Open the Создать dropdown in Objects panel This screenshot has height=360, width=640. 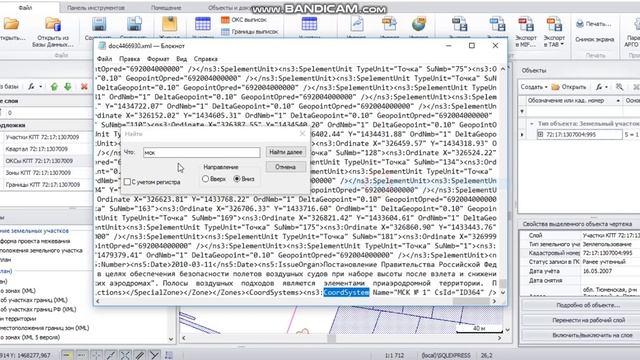(534, 87)
